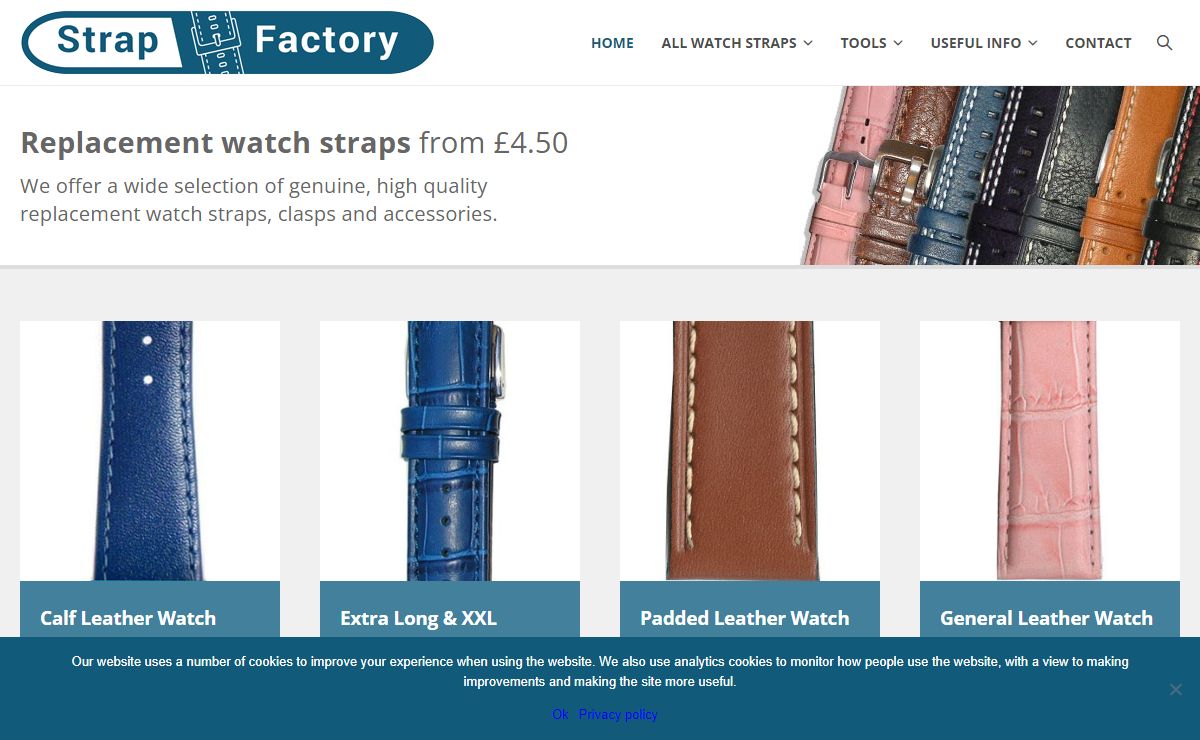Viewport: 1200px width, 740px height.
Task: Accept cookies with the Ok link
Action: [560, 714]
